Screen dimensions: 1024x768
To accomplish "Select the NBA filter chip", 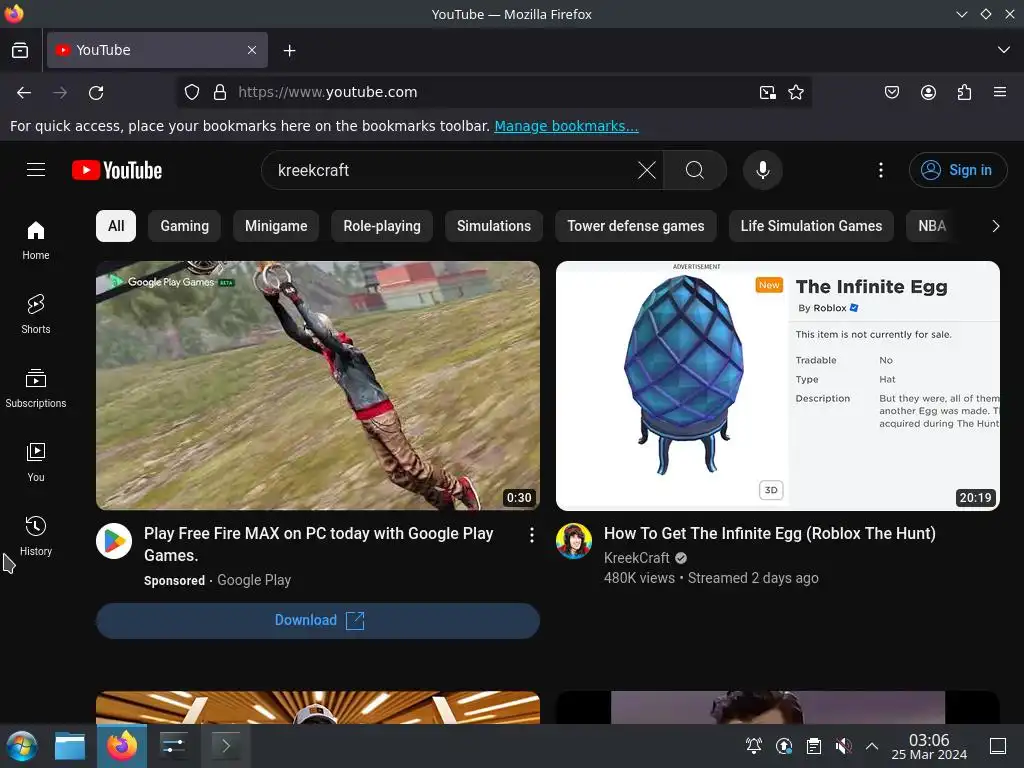I will pyautogui.click(x=932, y=226).
